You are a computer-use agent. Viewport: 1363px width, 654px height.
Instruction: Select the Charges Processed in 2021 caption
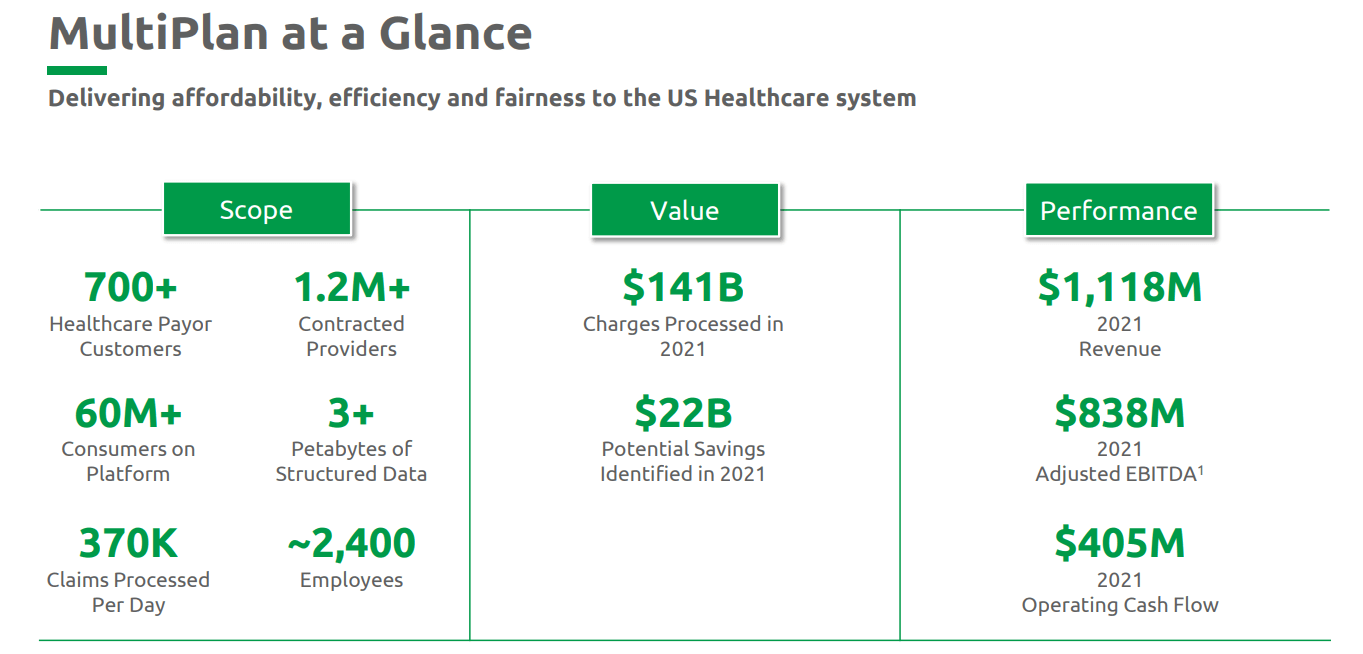click(x=683, y=337)
